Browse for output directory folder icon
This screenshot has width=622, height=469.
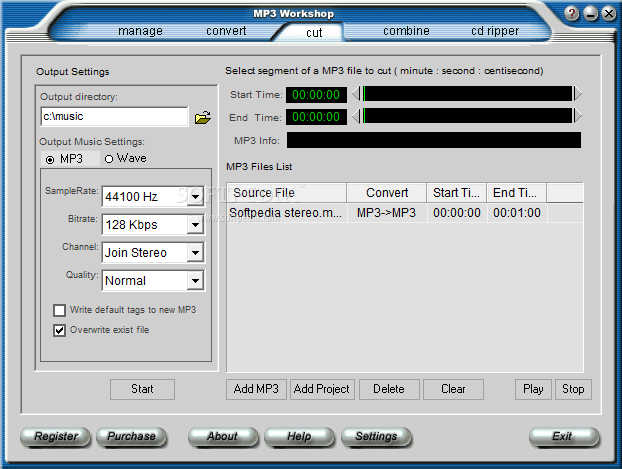203,117
